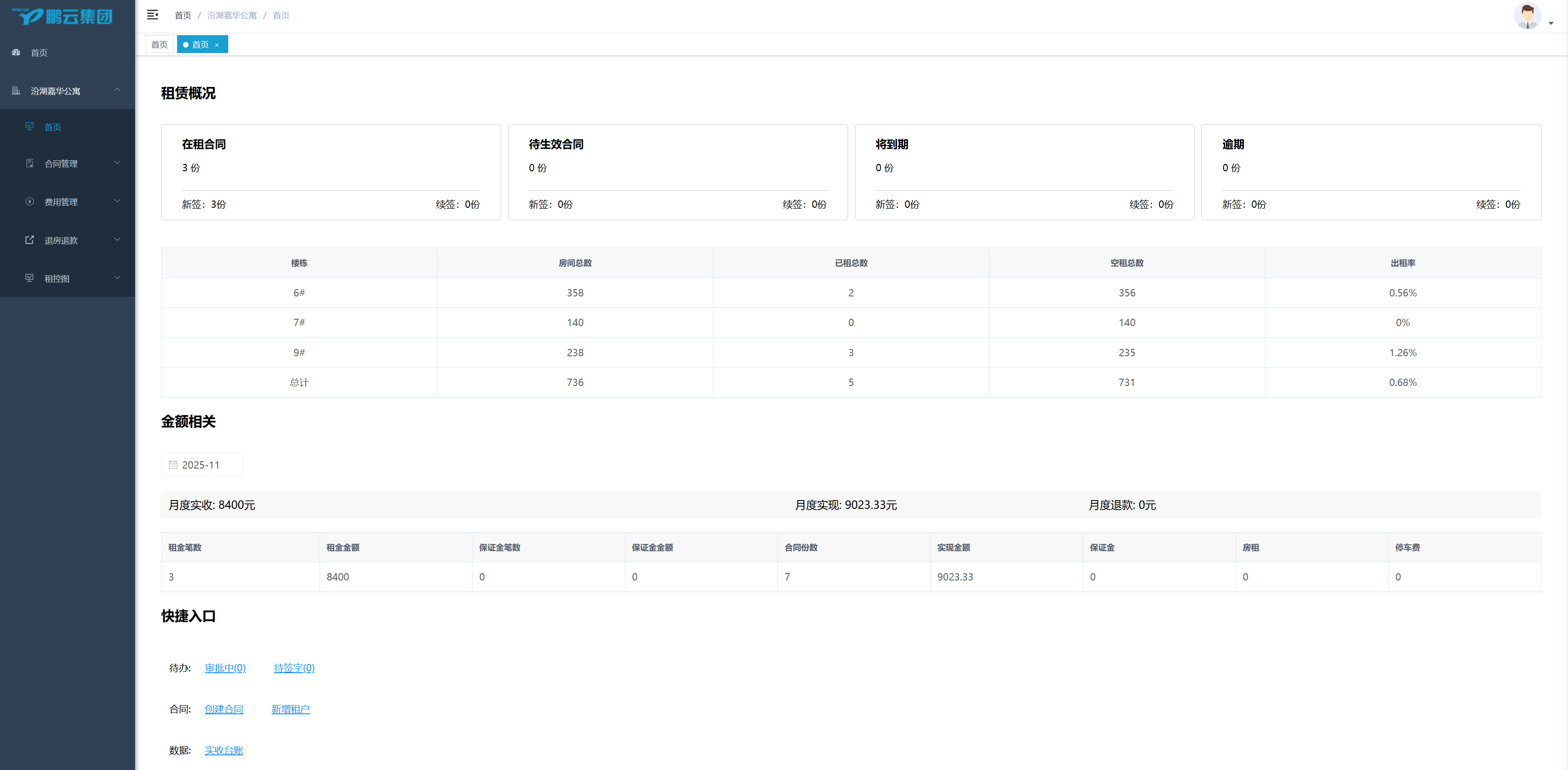
Task: Expand the 费用管理 submenu chevron
Action: pos(117,201)
